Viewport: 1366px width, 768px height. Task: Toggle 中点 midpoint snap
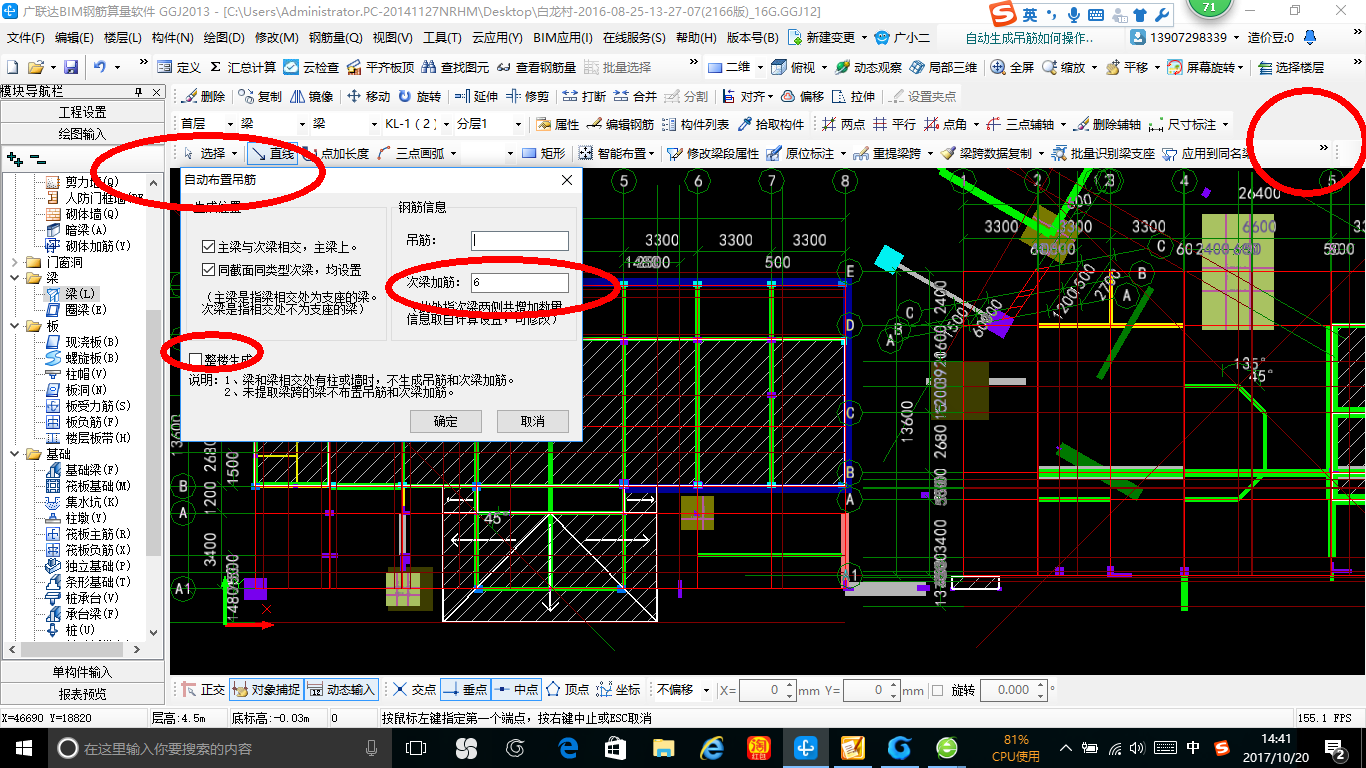(516, 689)
